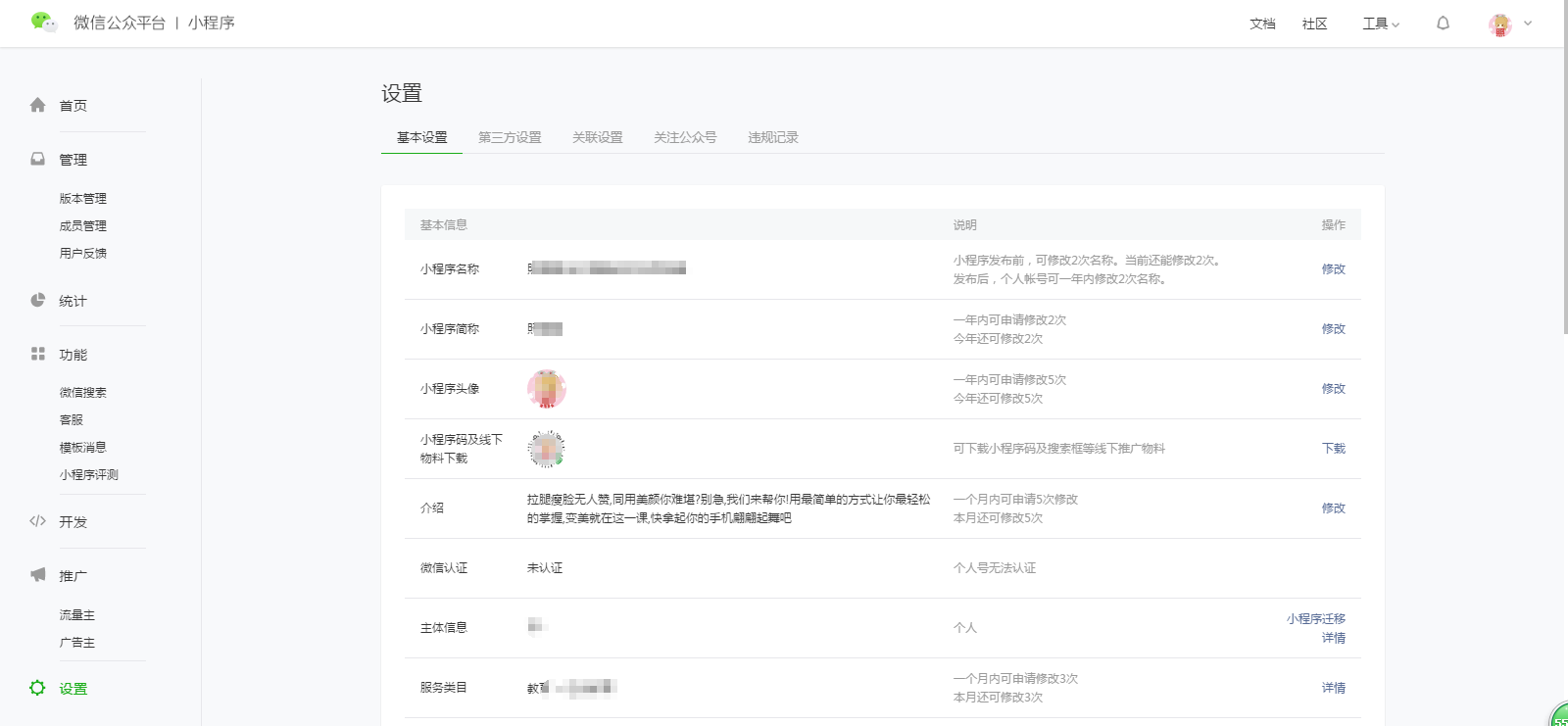Image resolution: width=1568 pixels, height=726 pixels.
Task: Click 详情 for 主体信息
Action: pos(1333,638)
